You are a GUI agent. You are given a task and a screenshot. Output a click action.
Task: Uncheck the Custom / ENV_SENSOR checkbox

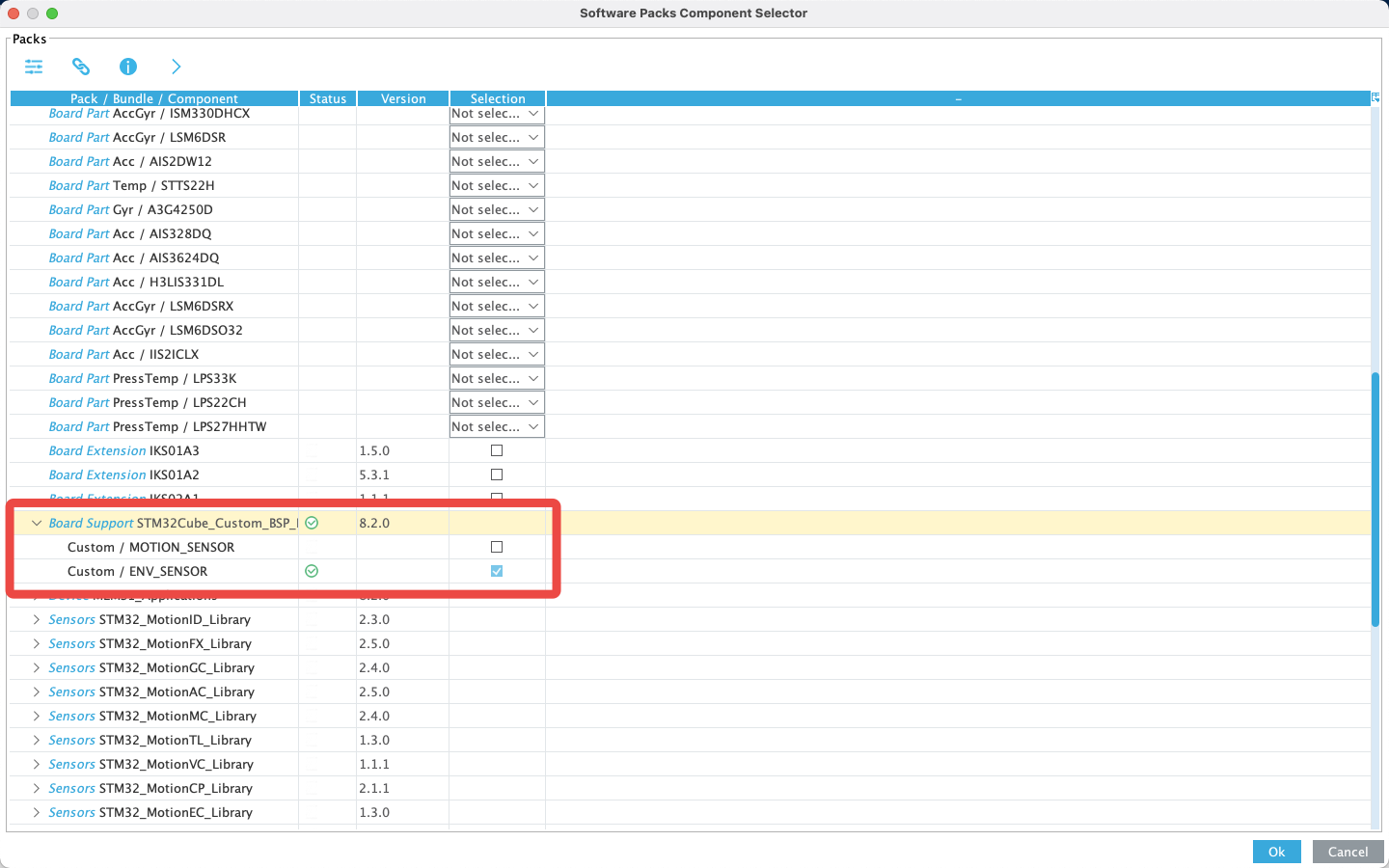pyautogui.click(x=497, y=571)
